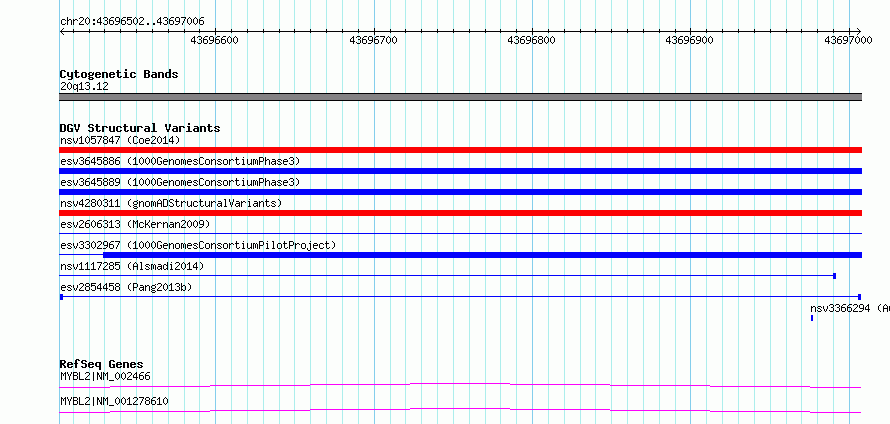Click the small nsv3366294 variant marker

coord(812,318)
